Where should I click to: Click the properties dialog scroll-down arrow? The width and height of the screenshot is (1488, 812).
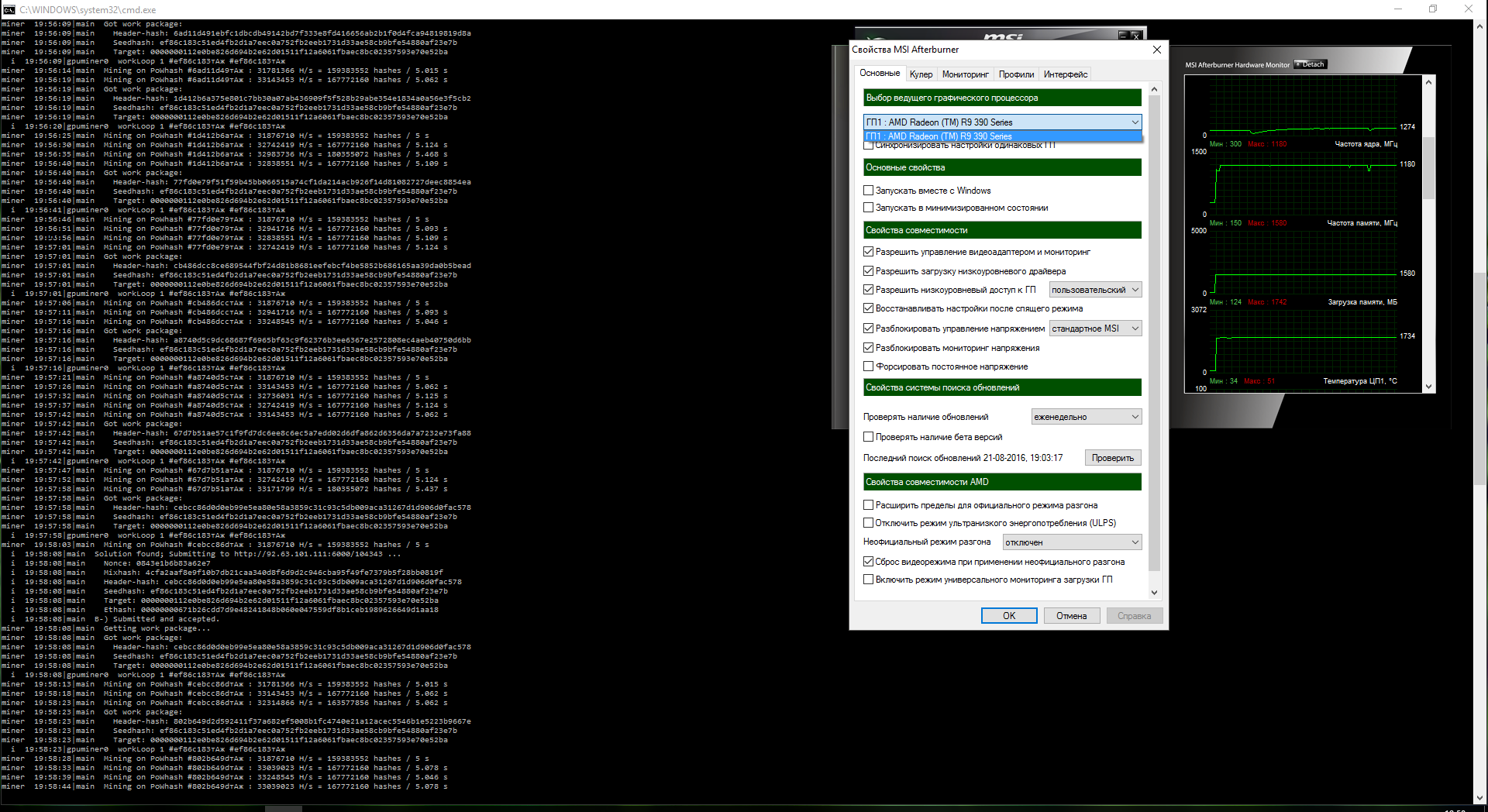(x=1154, y=593)
